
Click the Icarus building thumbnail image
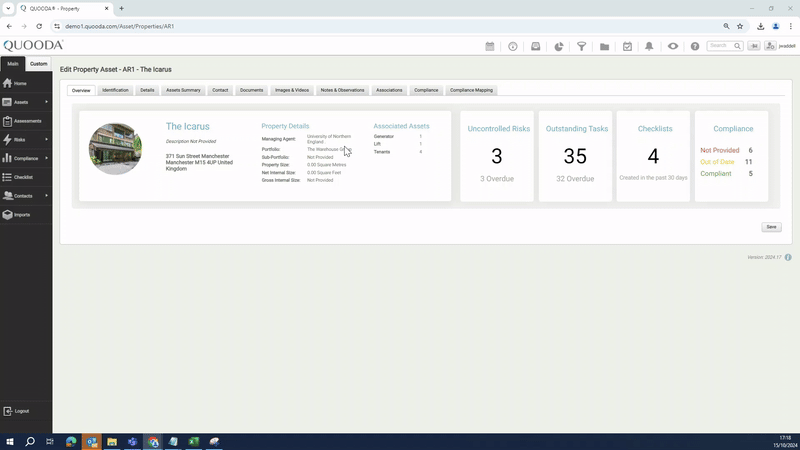[x=115, y=148]
